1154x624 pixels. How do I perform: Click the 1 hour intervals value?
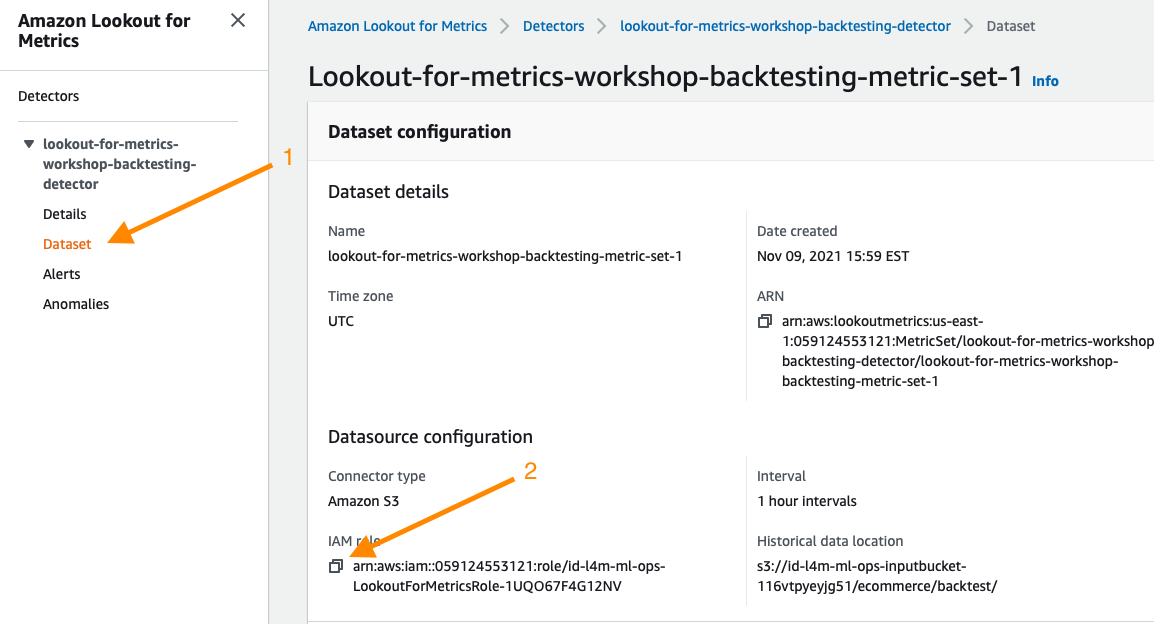(807, 502)
